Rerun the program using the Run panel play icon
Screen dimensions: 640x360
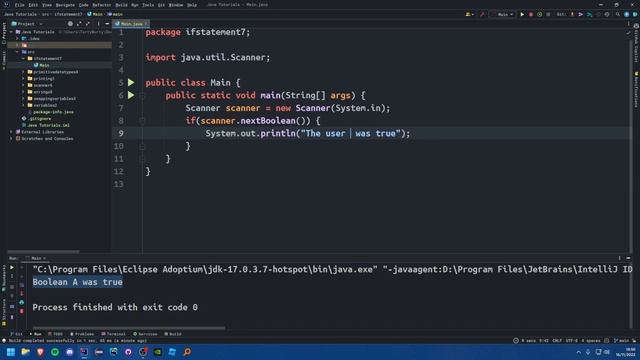[12, 268]
